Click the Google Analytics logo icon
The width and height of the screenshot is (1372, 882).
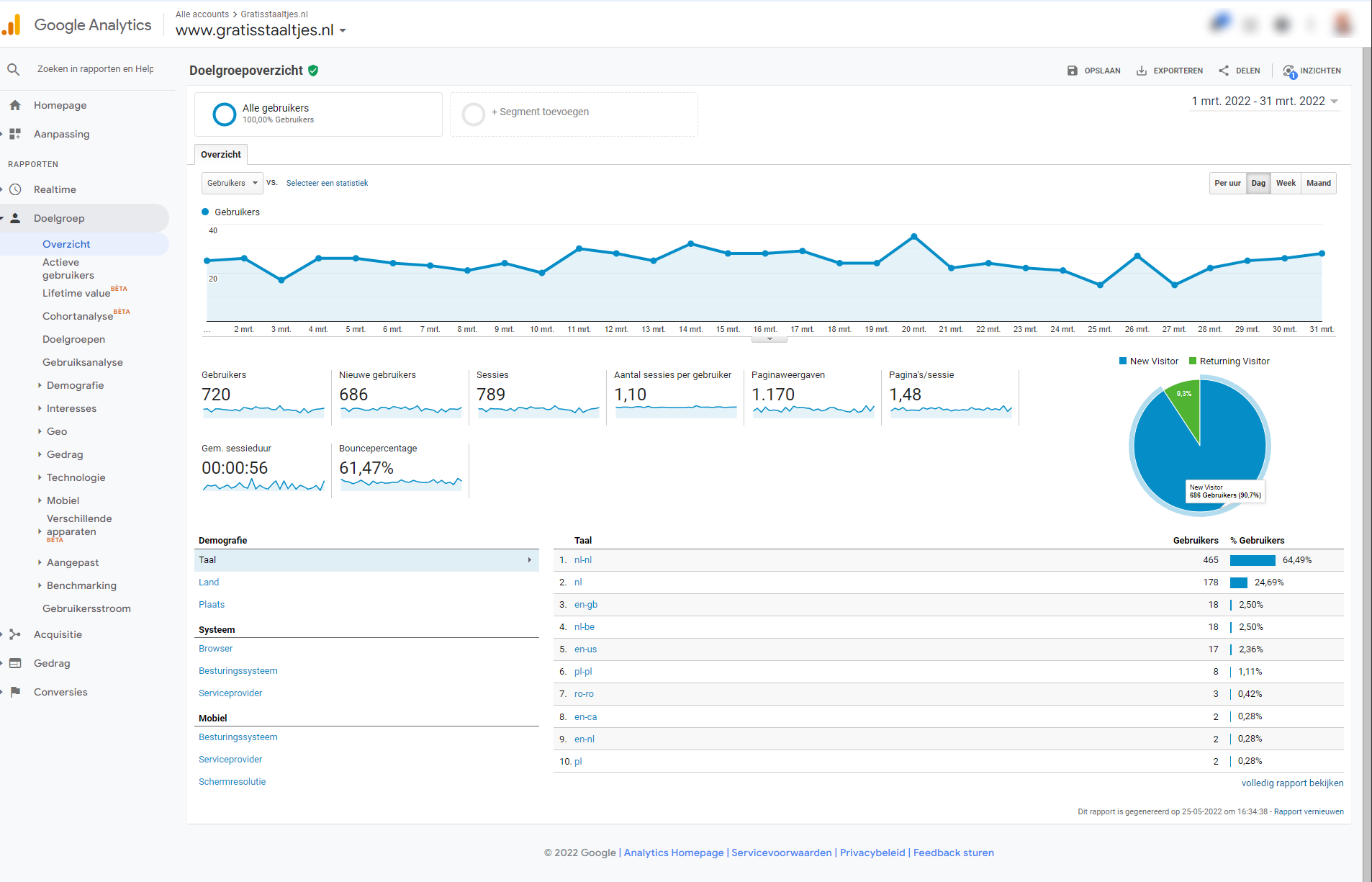click(12, 25)
